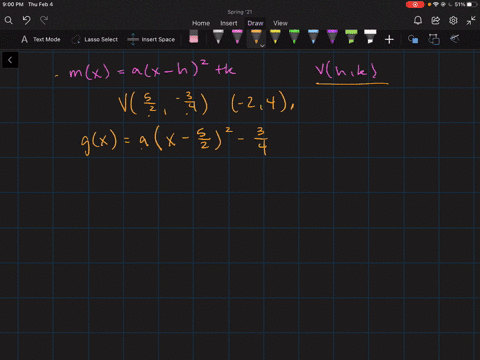Viewport: 480px width, 360px height.
Task: Open the share notebook icon
Action: pos(435,21)
